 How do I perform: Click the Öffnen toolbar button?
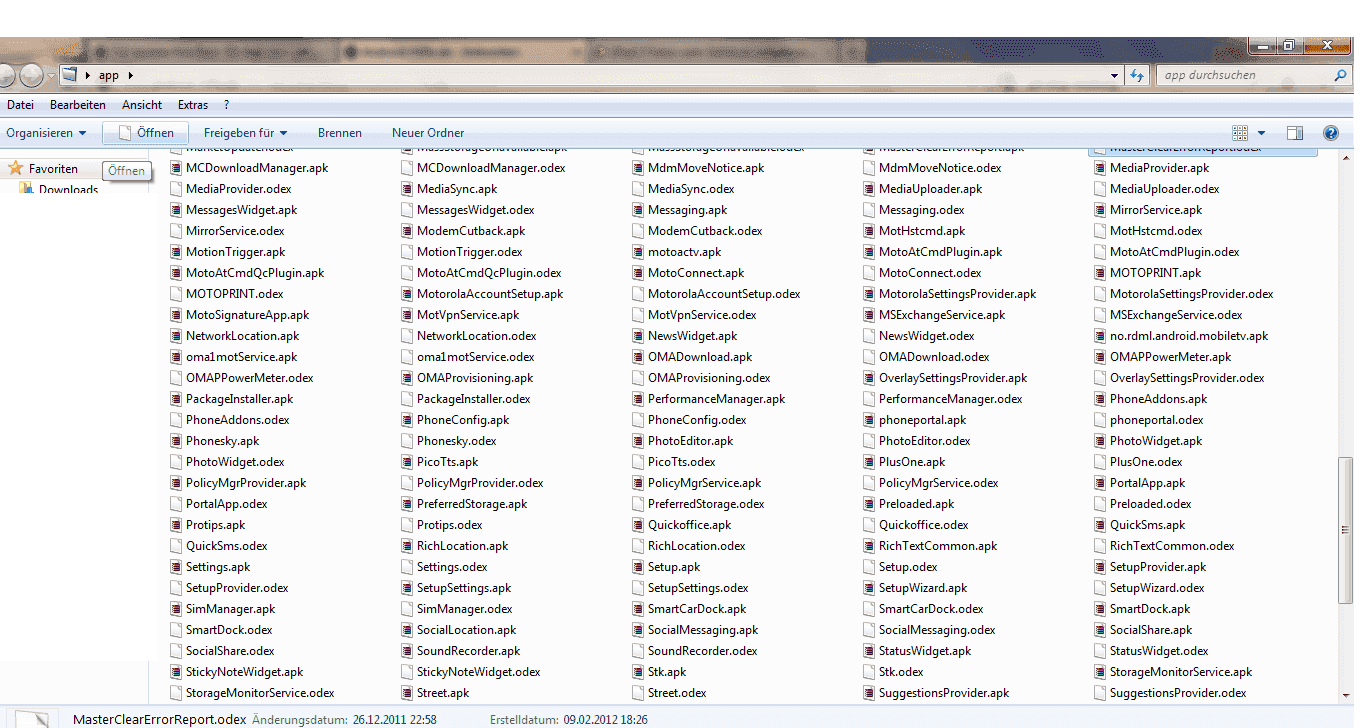[x=146, y=133]
